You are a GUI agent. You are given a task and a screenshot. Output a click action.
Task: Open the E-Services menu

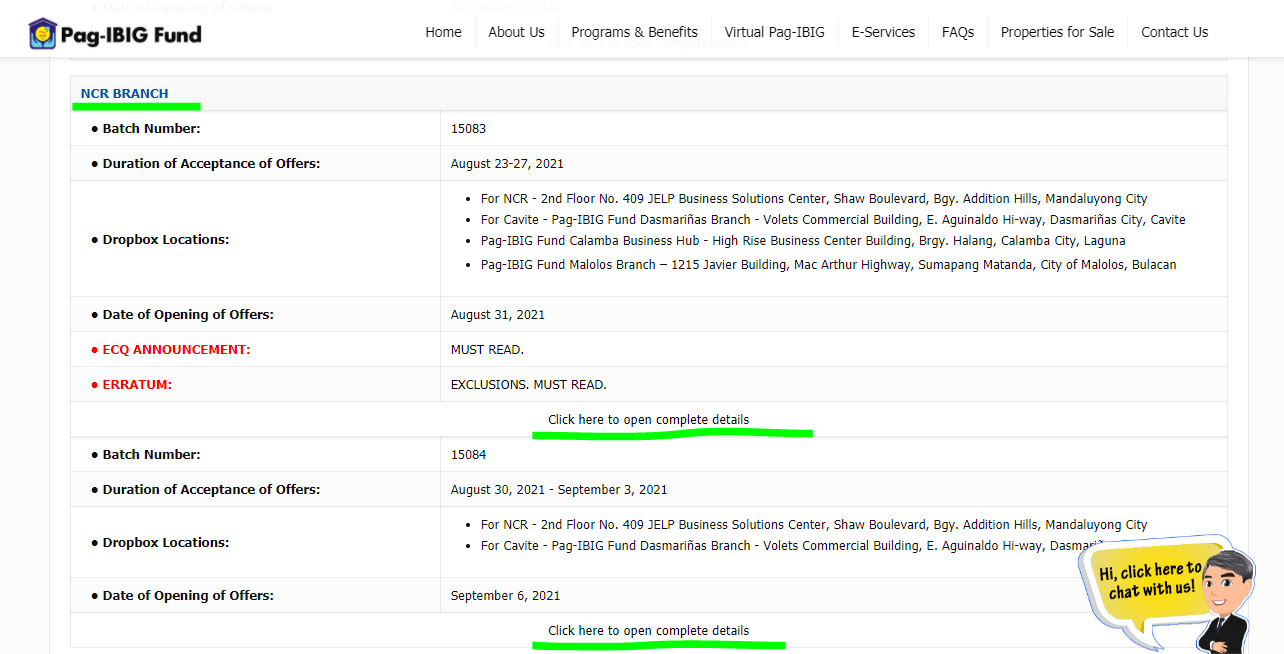point(883,32)
